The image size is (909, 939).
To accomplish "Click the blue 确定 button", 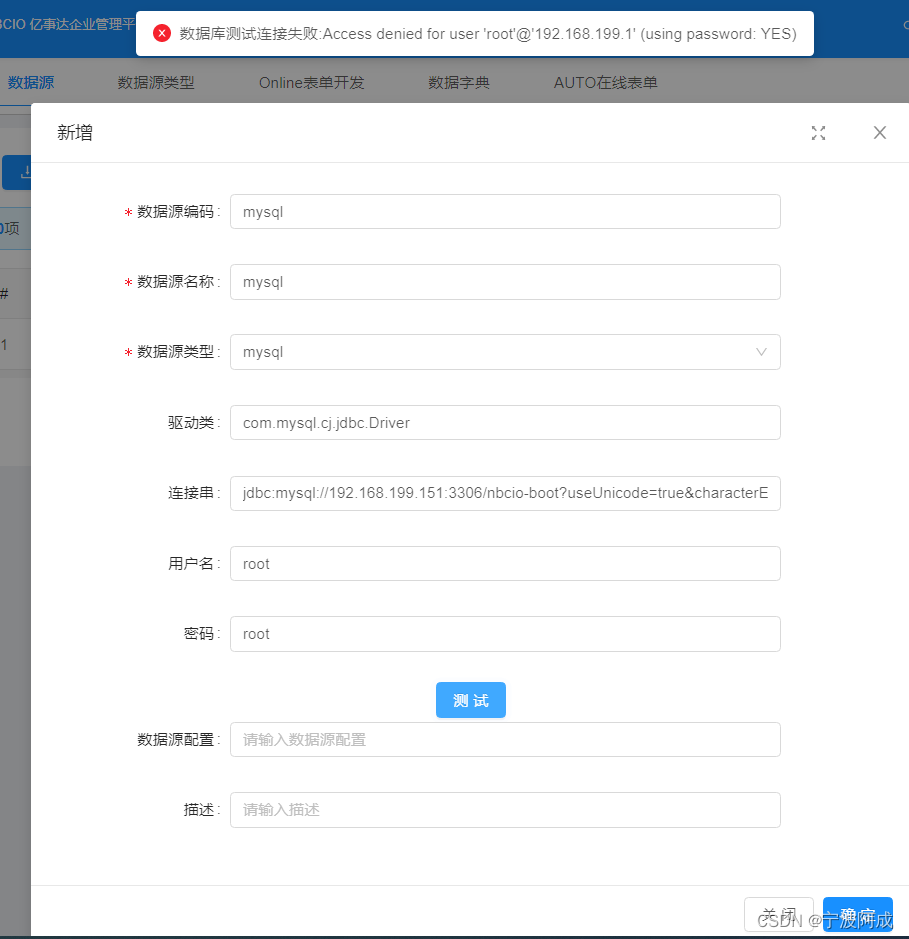I will pos(858,914).
